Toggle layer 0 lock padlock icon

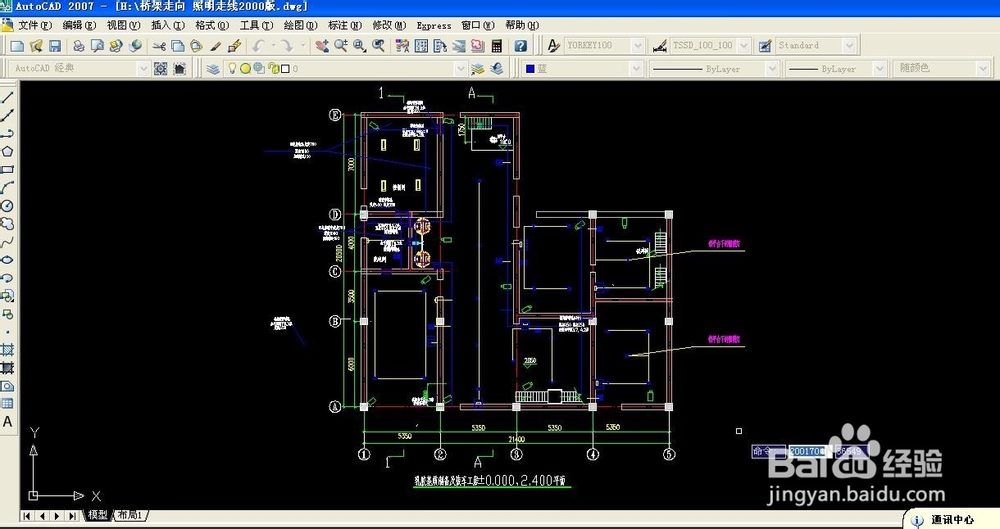pos(273,68)
